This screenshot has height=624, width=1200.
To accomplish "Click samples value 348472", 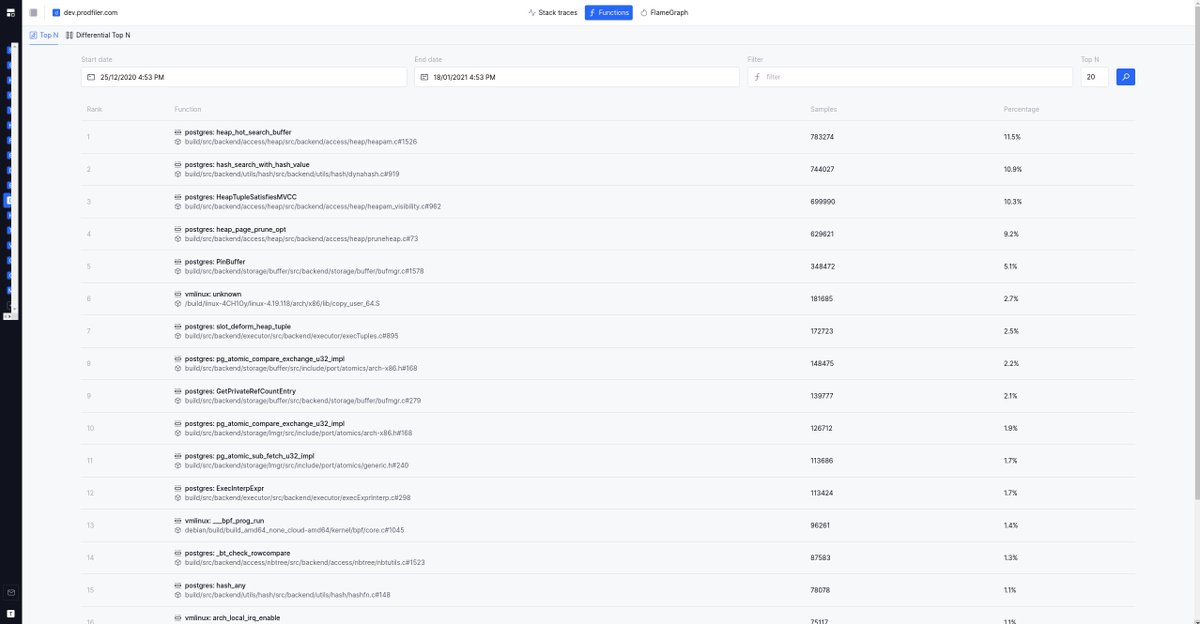I will (x=822, y=266).
